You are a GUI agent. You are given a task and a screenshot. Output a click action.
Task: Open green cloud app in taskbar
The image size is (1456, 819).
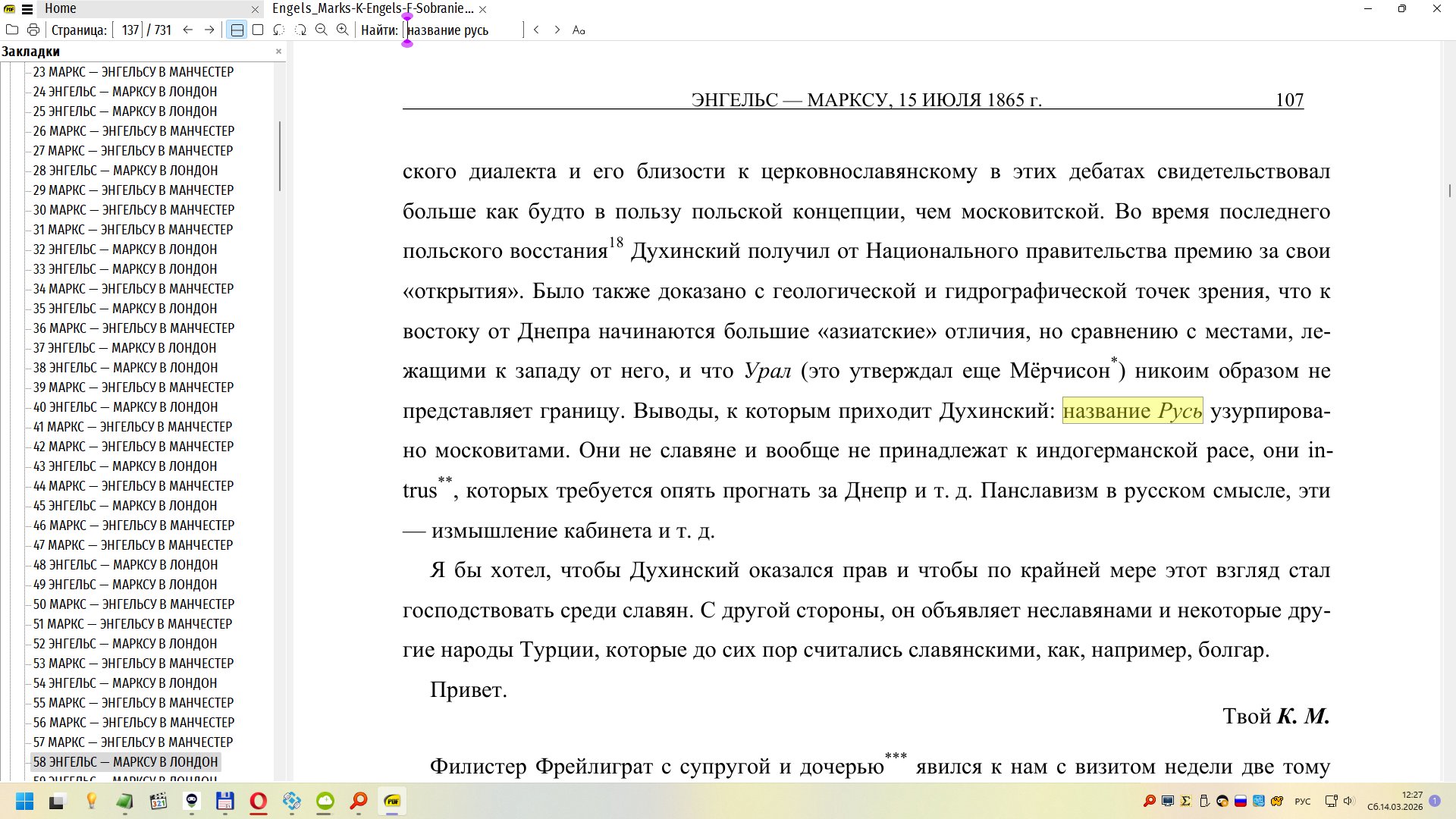point(325,801)
